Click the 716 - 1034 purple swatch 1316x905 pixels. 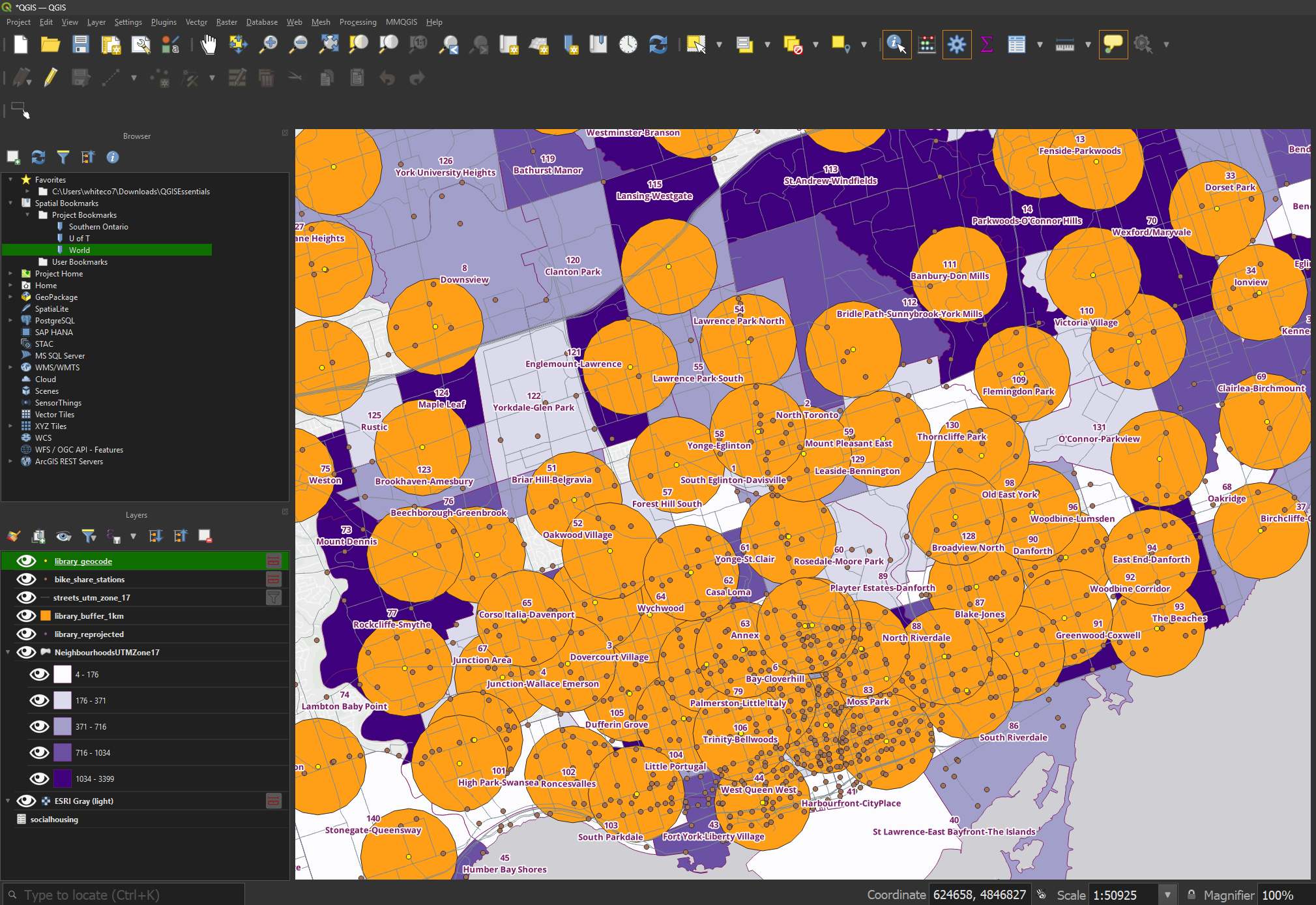click(x=63, y=752)
